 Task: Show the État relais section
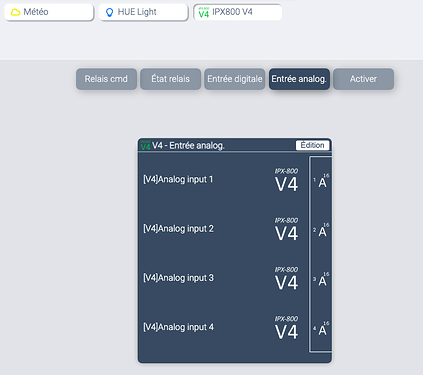coord(171,79)
